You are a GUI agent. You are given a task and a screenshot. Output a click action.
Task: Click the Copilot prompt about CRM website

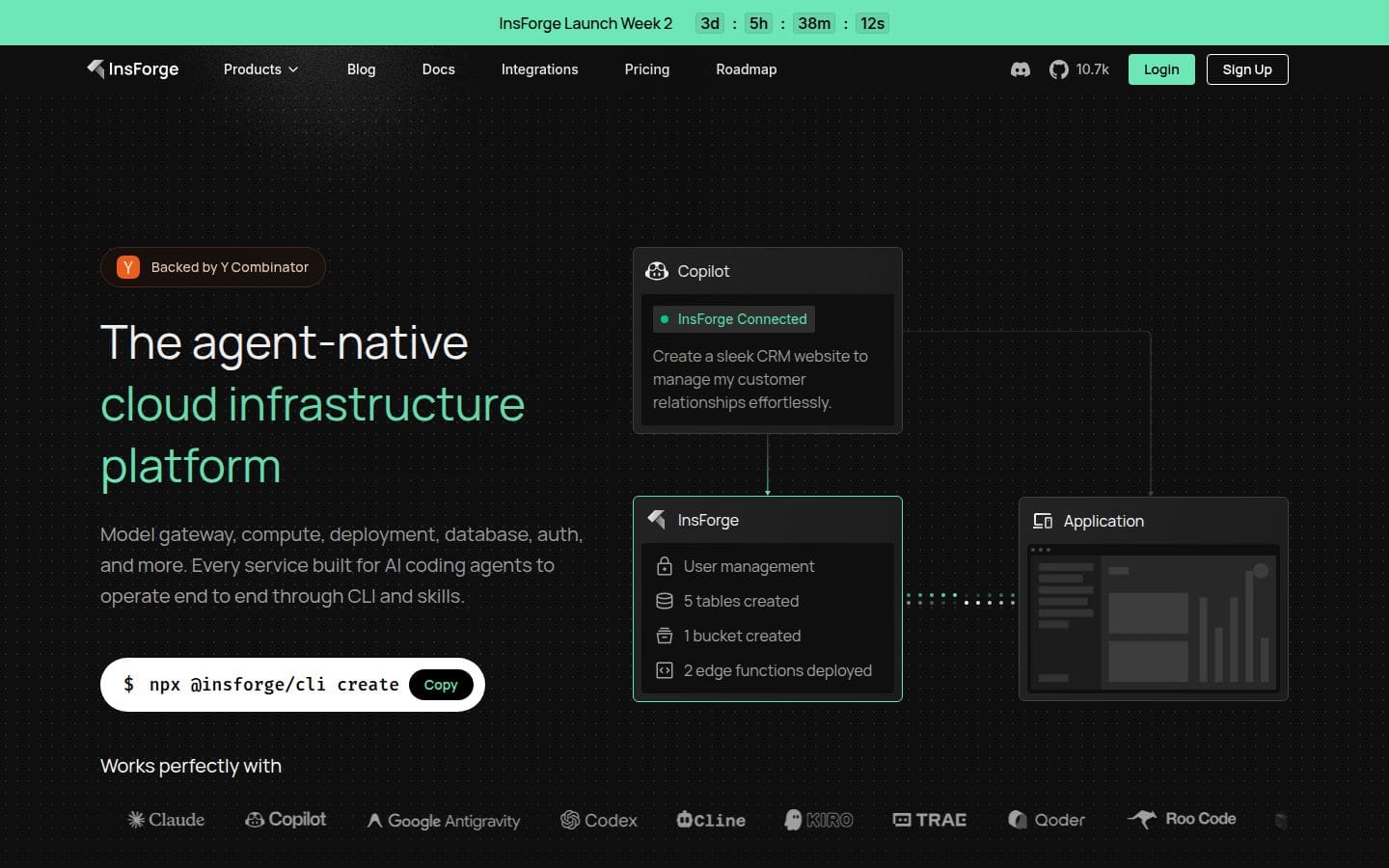tap(760, 379)
